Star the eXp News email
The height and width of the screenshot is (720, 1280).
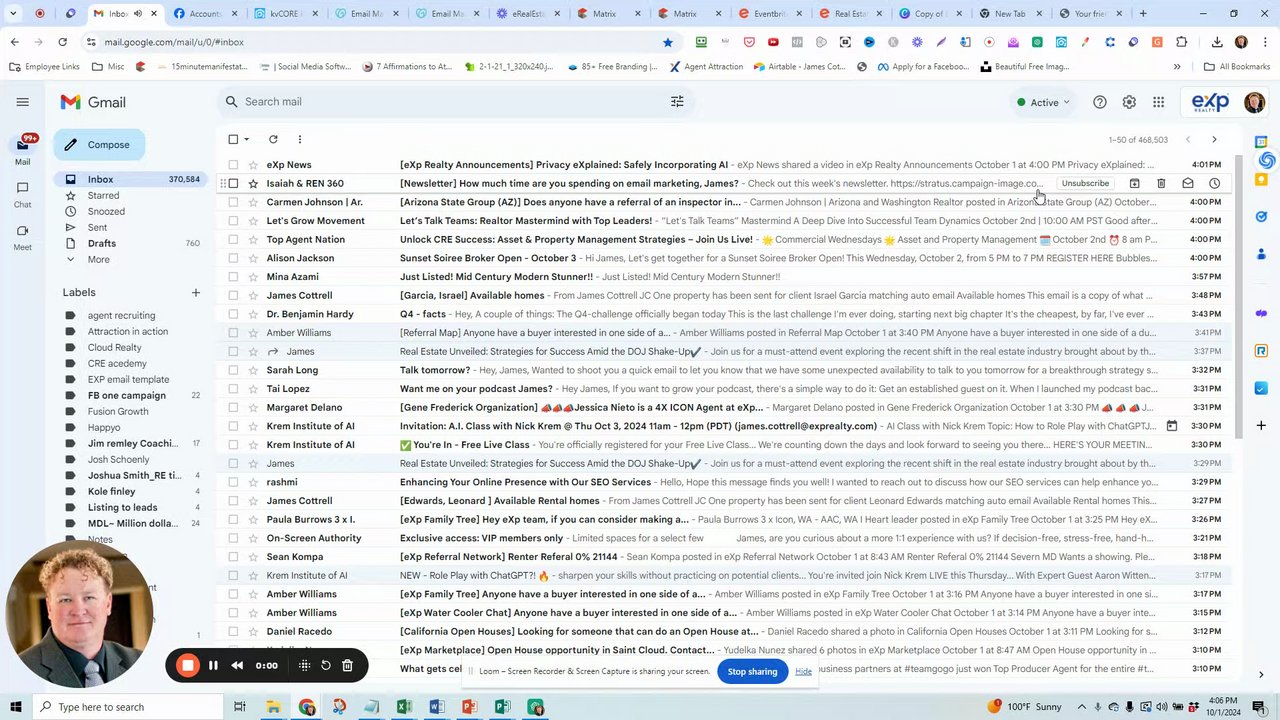(253, 165)
